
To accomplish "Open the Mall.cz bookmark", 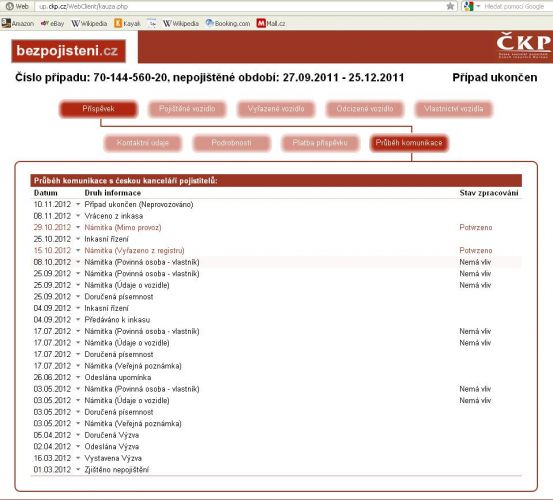I will [x=271, y=24].
